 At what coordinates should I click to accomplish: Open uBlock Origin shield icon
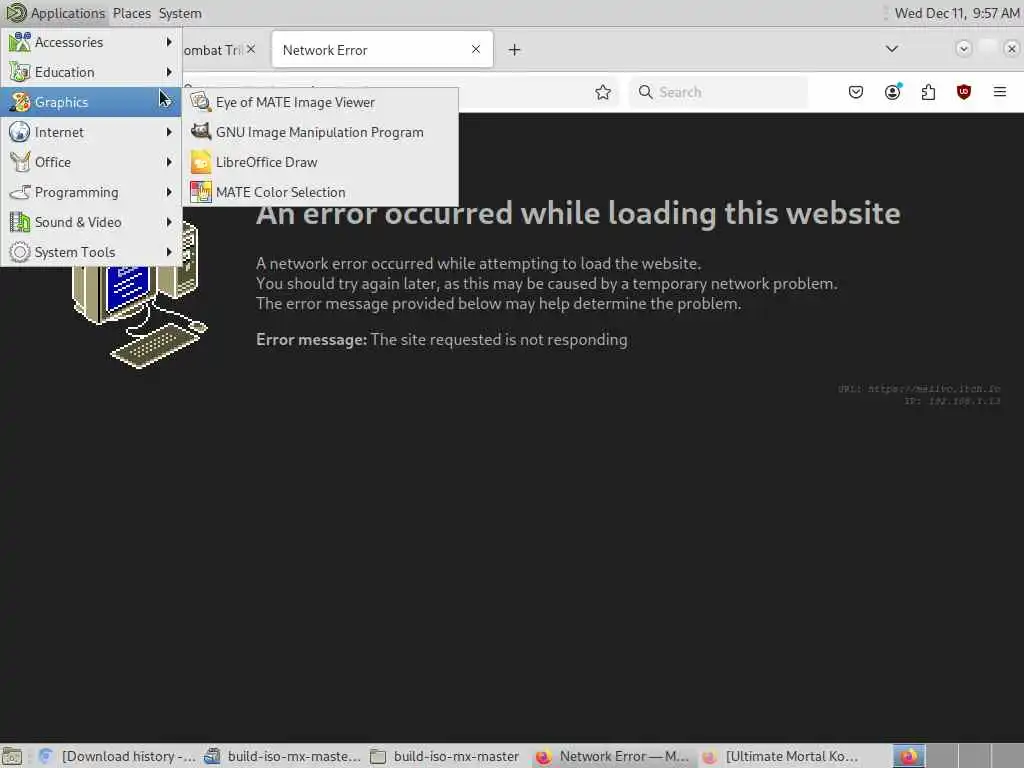pyautogui.click(x=964, y=92)
